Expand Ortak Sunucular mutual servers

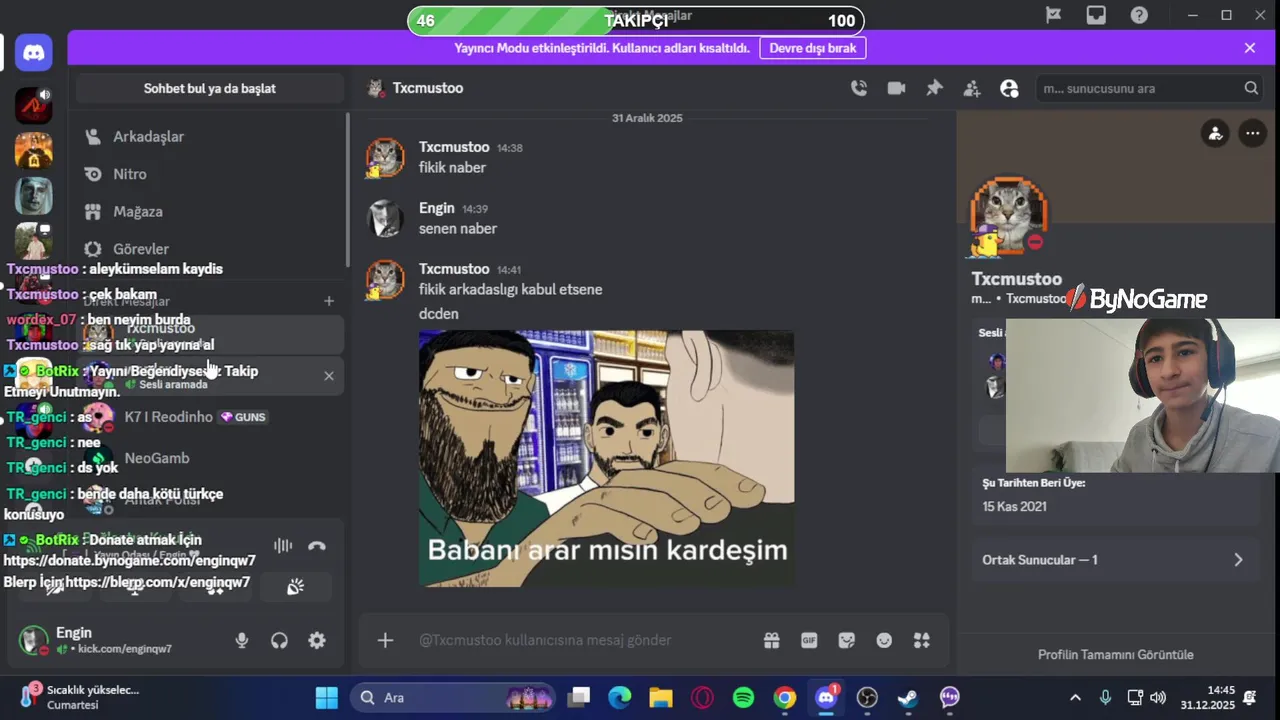tap(1115, 560)
